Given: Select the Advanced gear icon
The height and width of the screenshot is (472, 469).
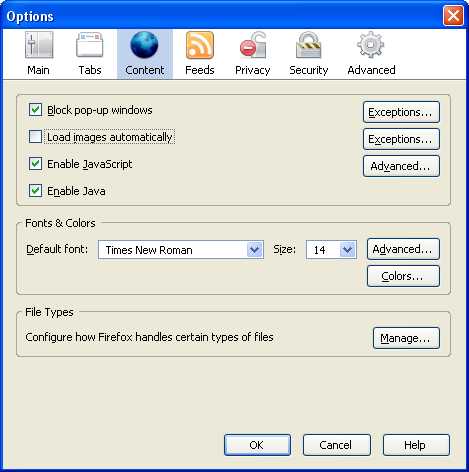Looking at the screenshot, I should (371, 45).
